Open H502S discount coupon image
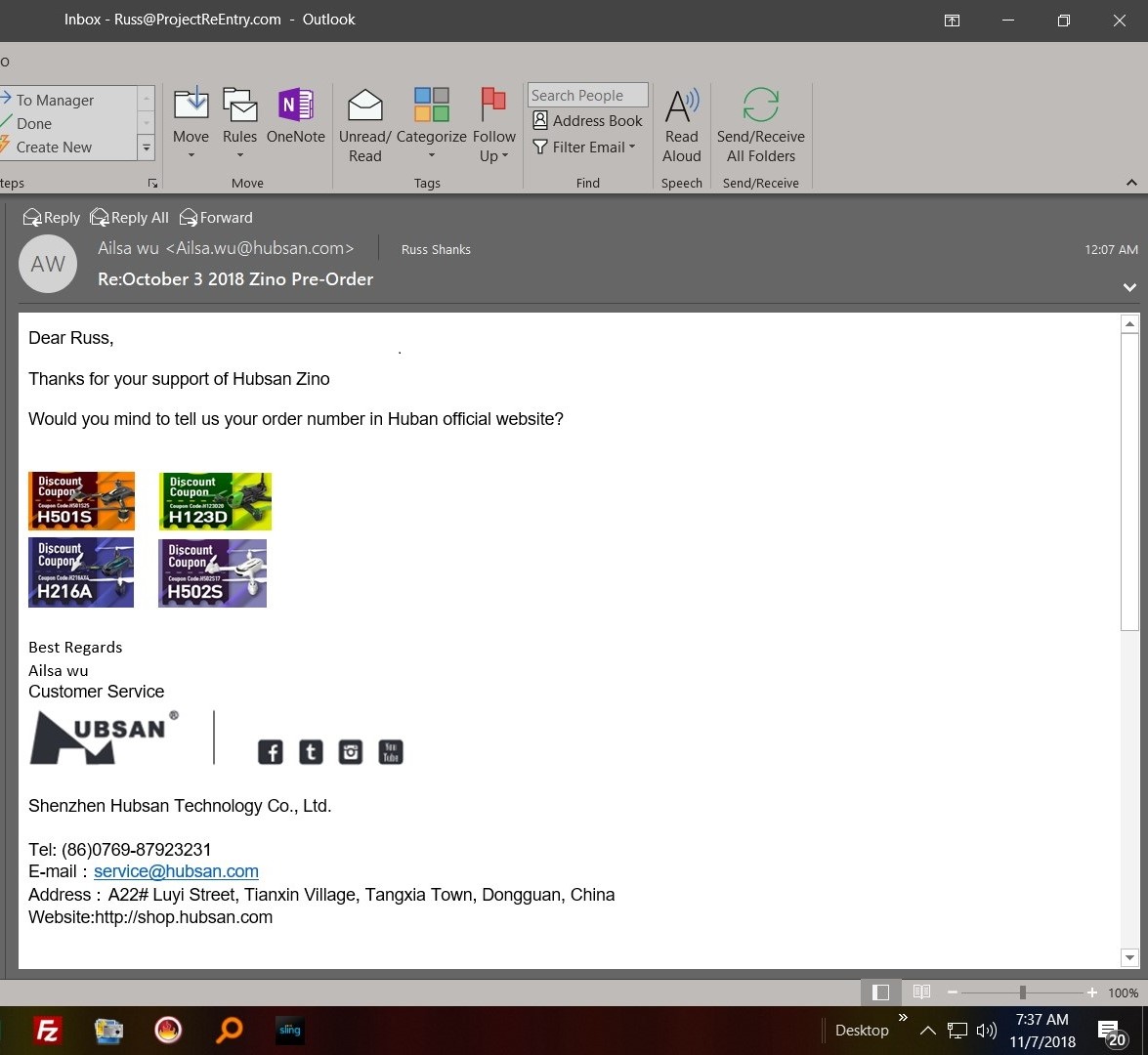 pos(212,573)
